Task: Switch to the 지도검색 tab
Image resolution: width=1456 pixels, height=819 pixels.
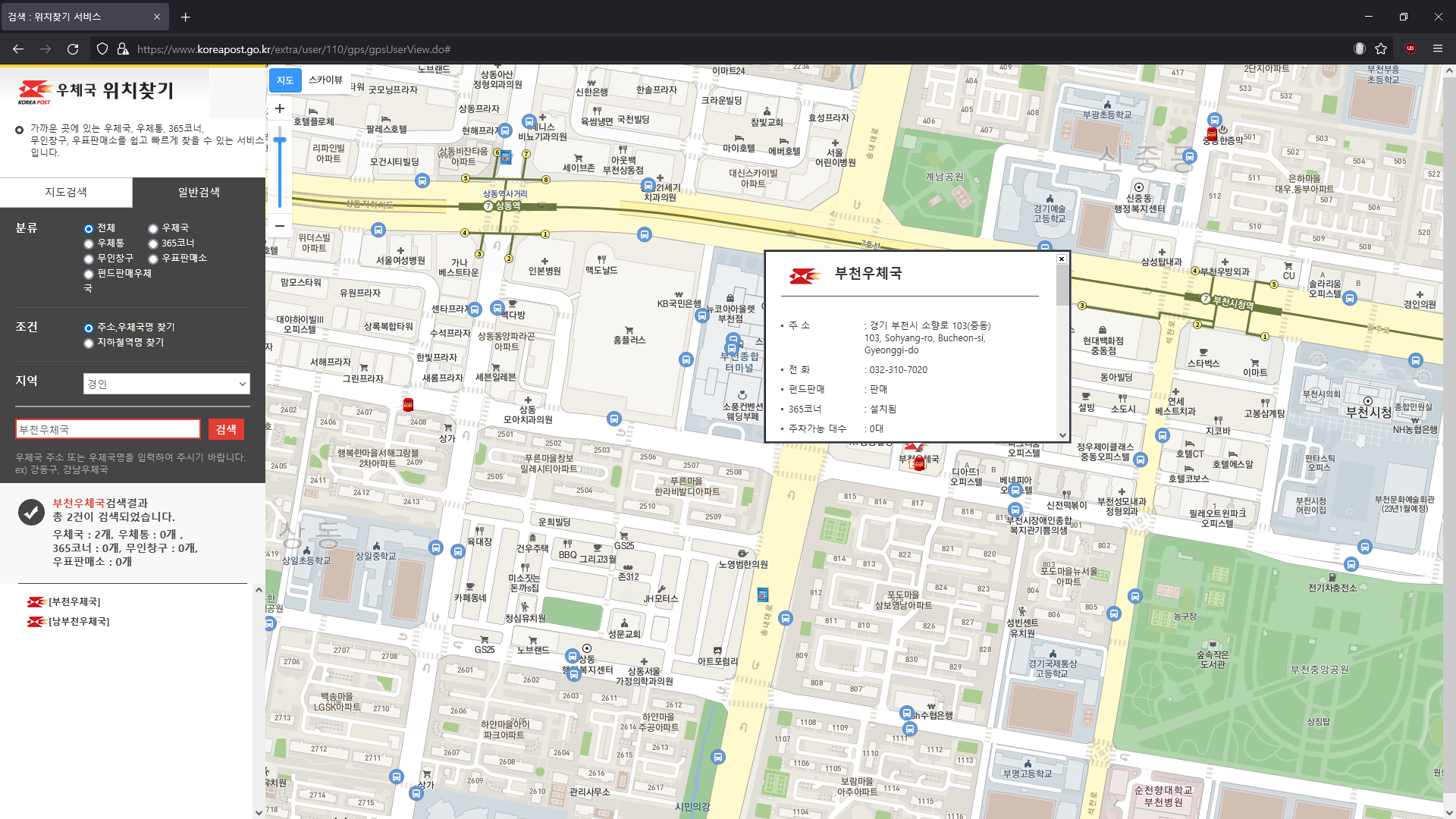Action: 66,193
